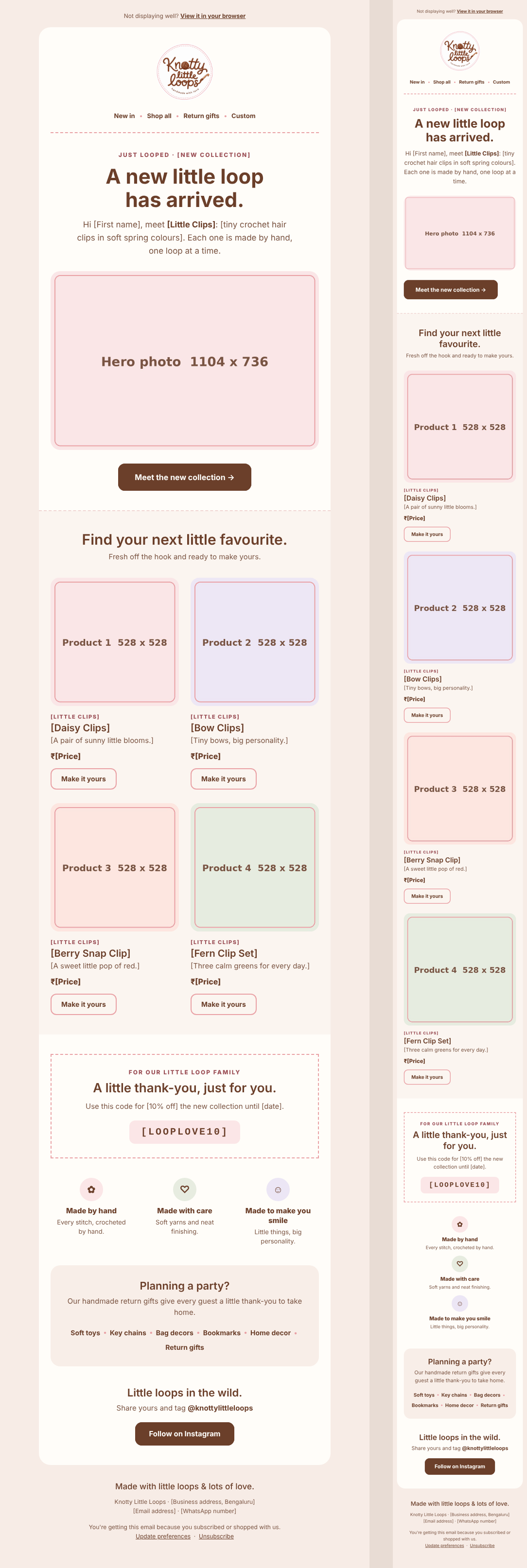Select 'Shop all' nav item in mobile preview
This screenshot has height=1568, width=527.
pos(442,82)
